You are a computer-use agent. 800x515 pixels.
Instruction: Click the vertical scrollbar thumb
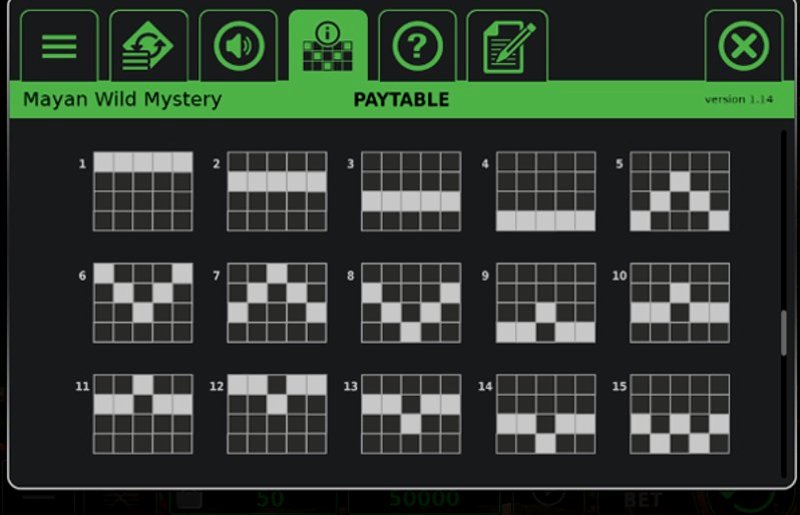784,332
